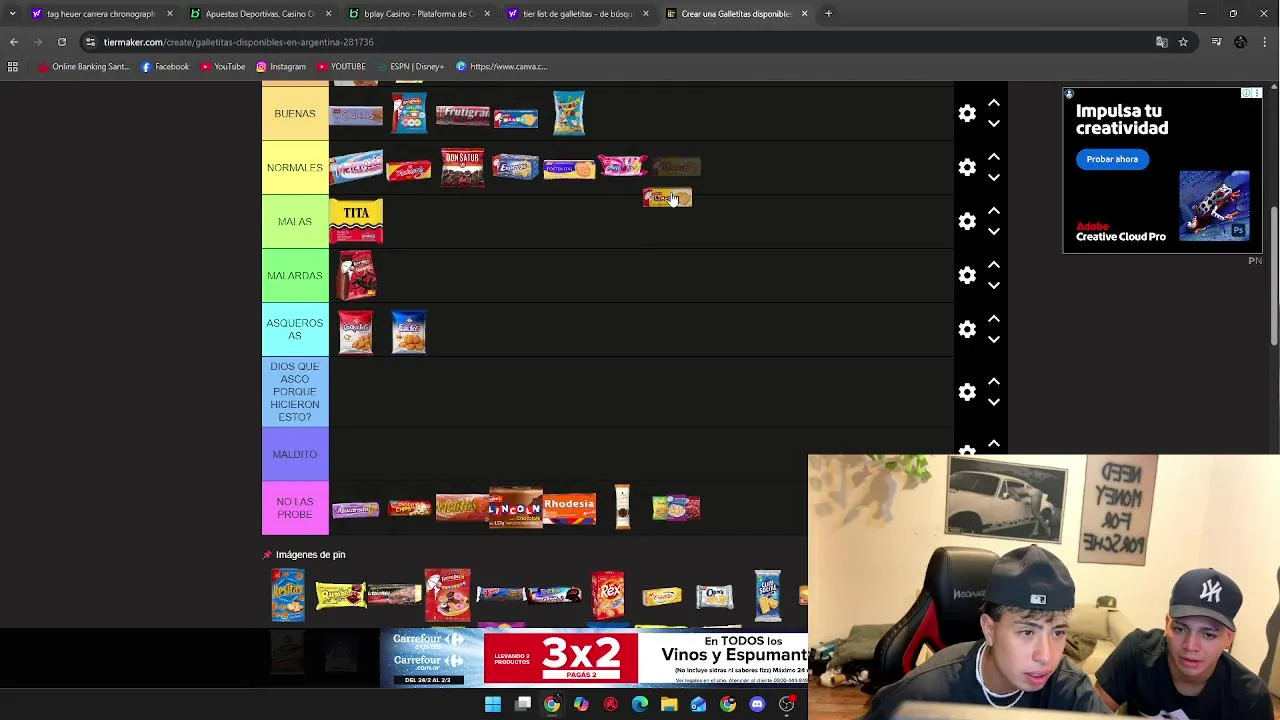The image size is (1280, 720).
Task: Select the Express crackers in NORMALES
Action: click(x=516, y=167)
